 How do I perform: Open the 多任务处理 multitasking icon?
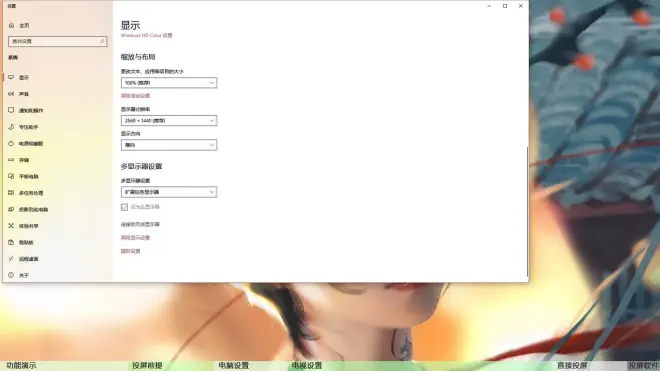click(11, 192)
